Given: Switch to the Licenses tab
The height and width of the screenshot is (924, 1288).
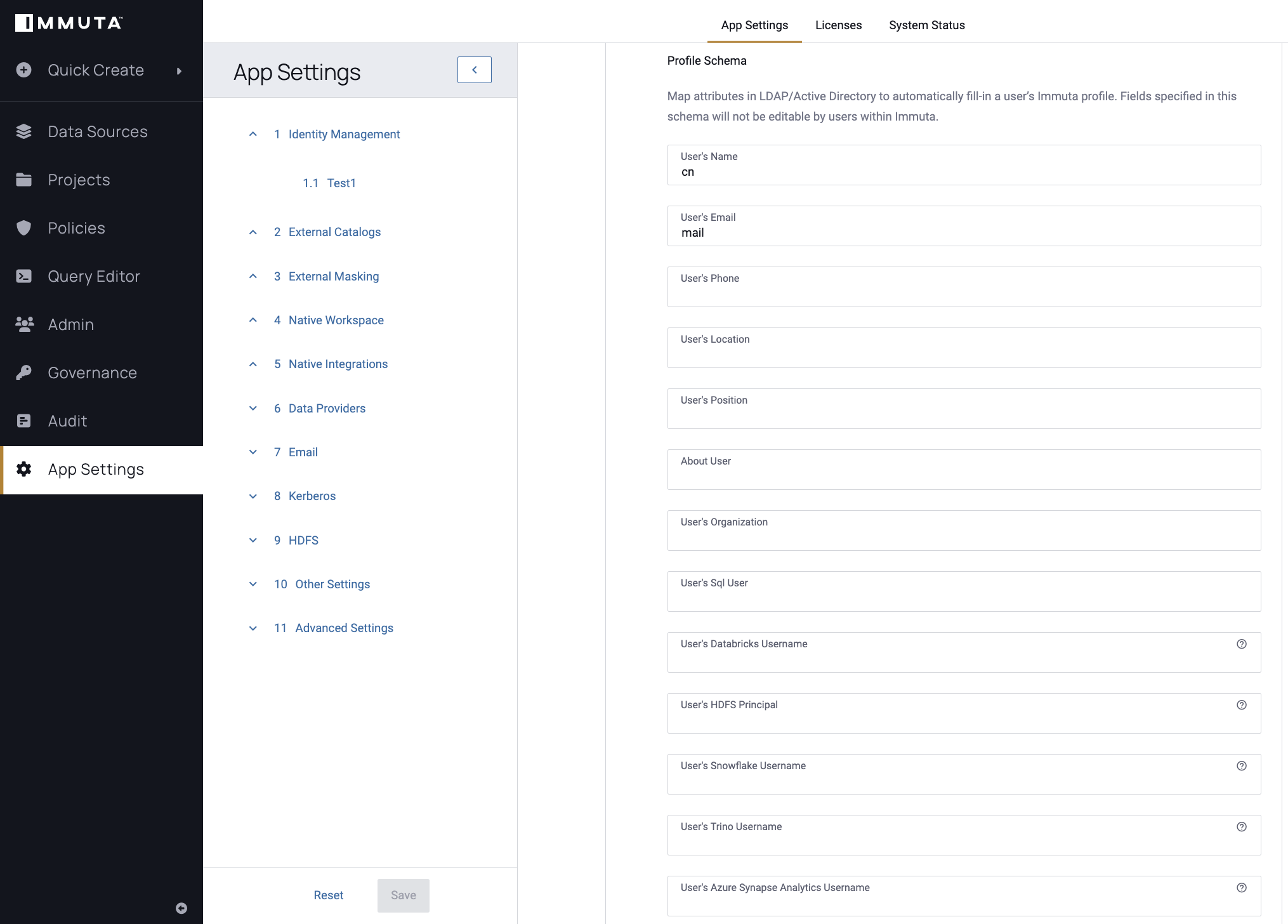Looking at the screenshot, I should click(839, 25).
